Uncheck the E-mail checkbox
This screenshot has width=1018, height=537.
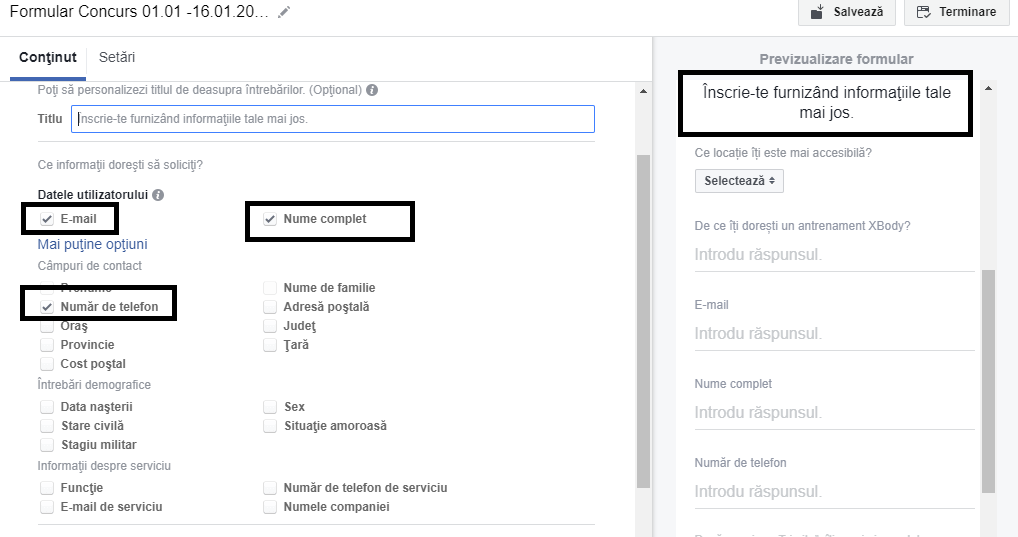point(47,219)
